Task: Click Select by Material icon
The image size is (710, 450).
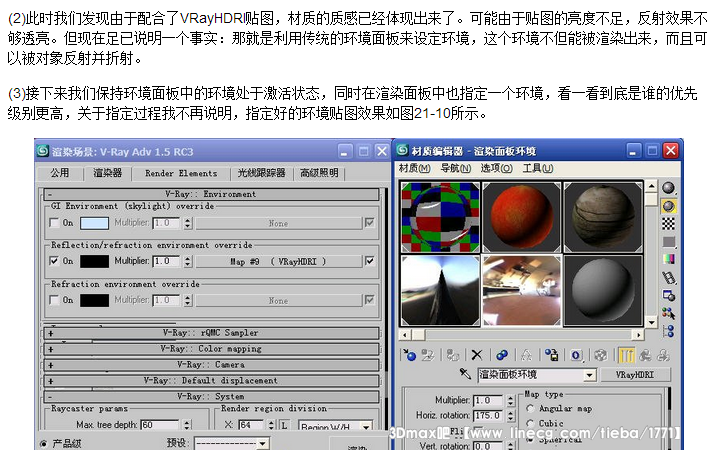Action: (x=668, y=313)
